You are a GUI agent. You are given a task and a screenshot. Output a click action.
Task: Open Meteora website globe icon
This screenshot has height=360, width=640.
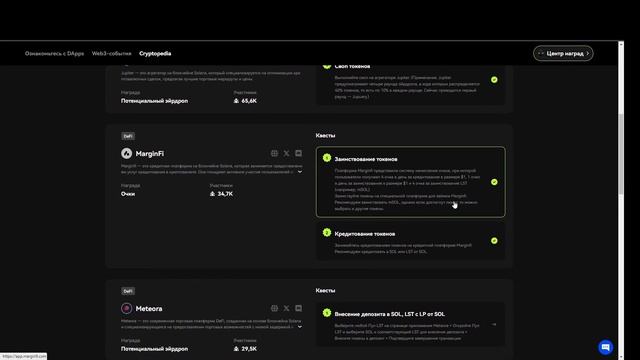pos(274,308)
